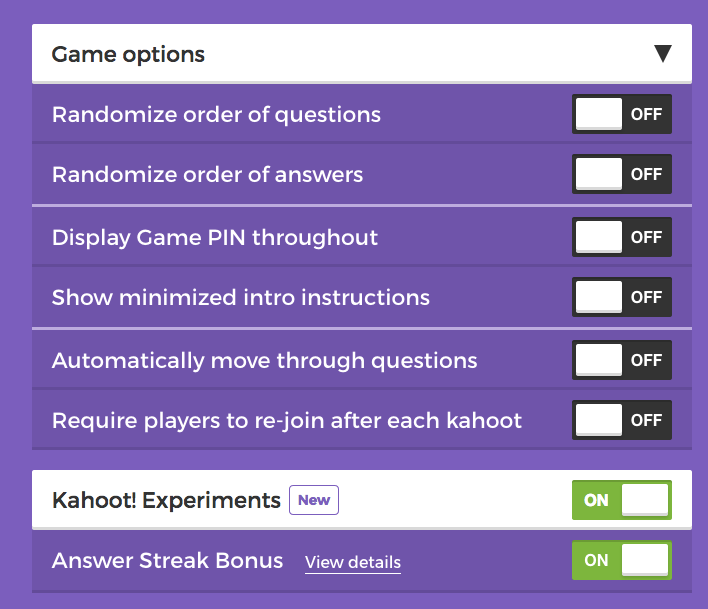This screenshot has height=609, width=708.
Task: Open the View details link
Action: [353, 563]
